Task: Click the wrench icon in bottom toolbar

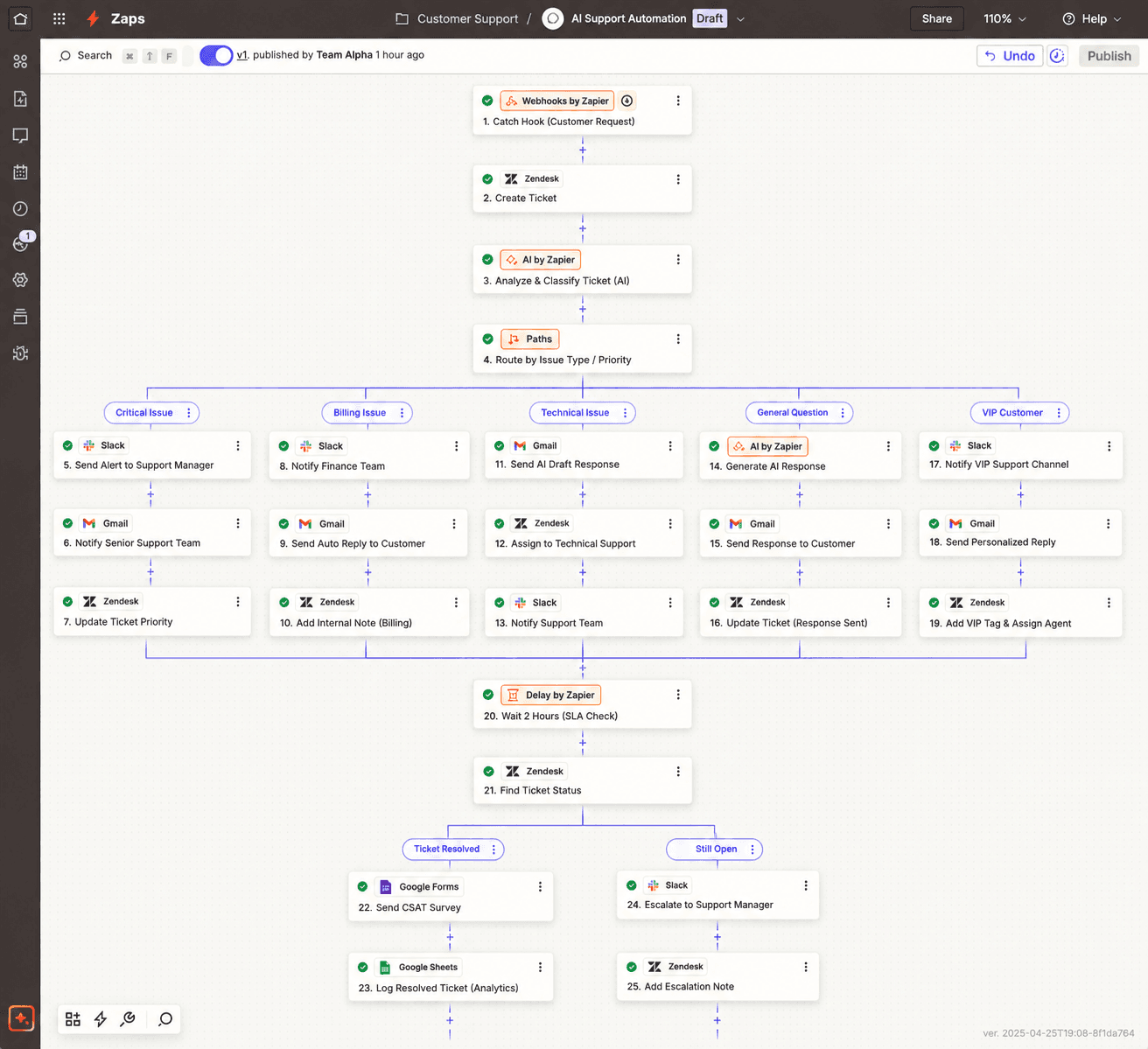Action: (128, 1019)
